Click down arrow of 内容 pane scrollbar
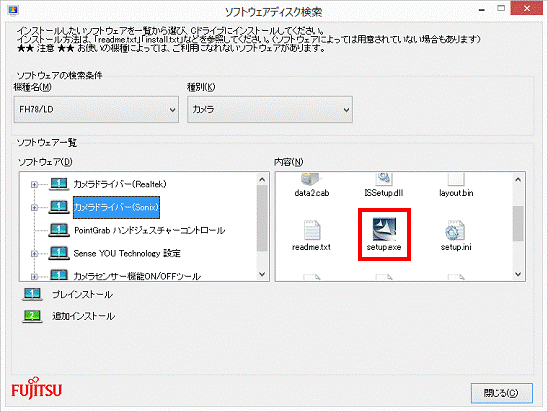 [x=518, y=274]
